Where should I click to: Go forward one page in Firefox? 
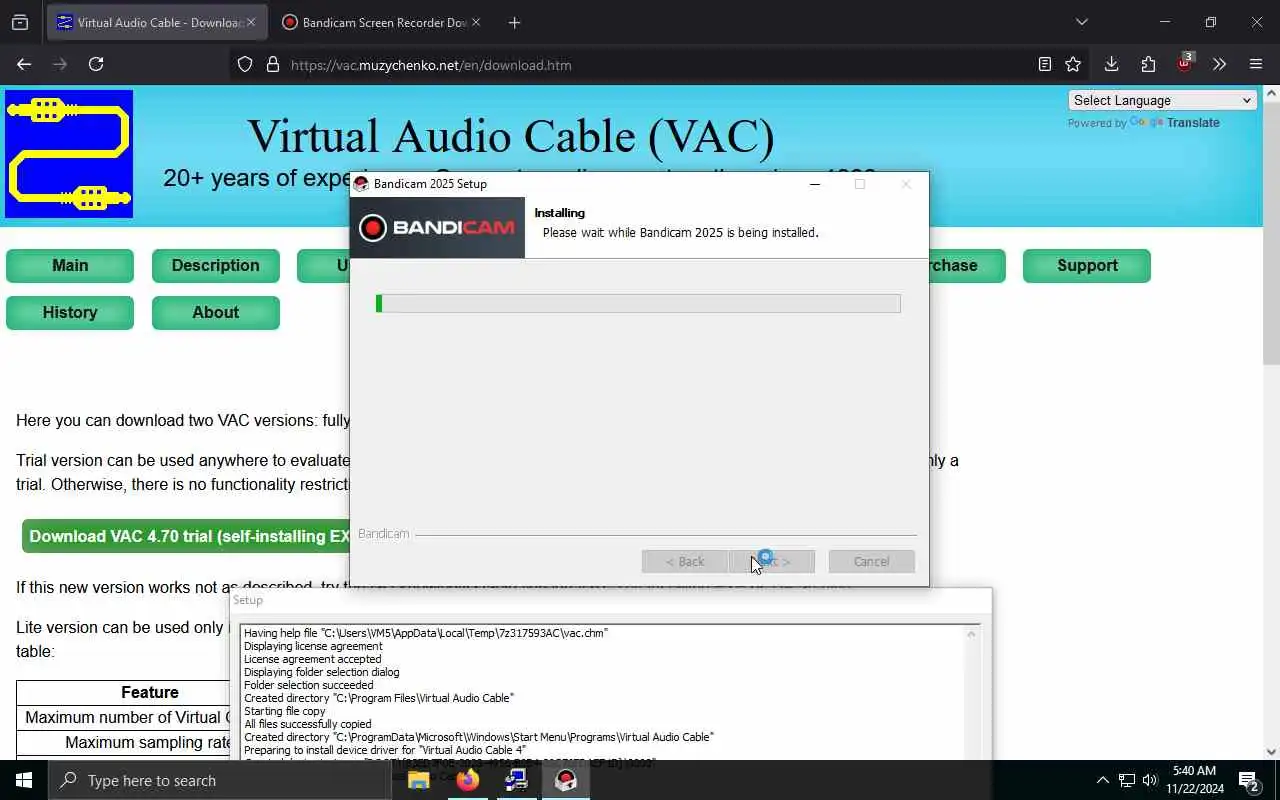60,64
